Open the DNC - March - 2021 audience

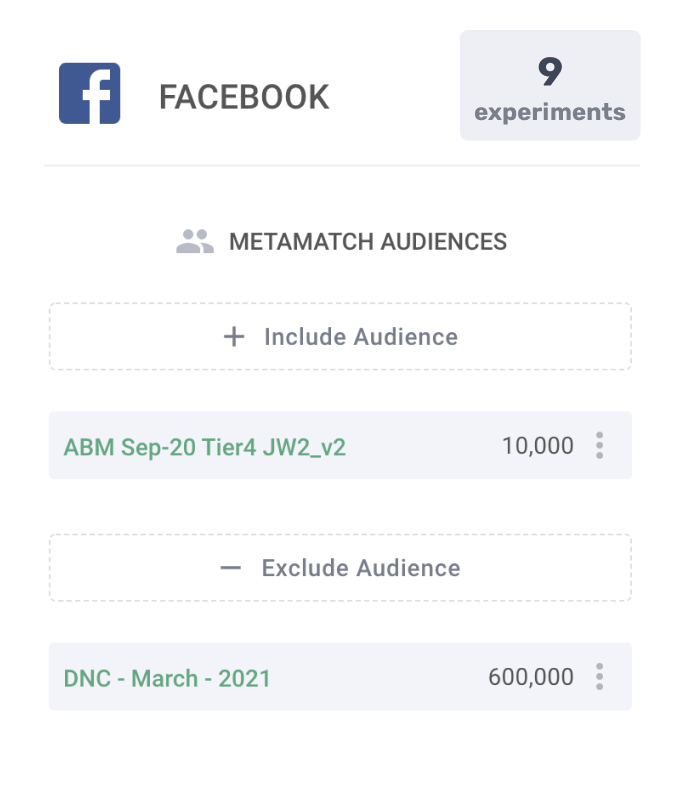pos(167,678)
